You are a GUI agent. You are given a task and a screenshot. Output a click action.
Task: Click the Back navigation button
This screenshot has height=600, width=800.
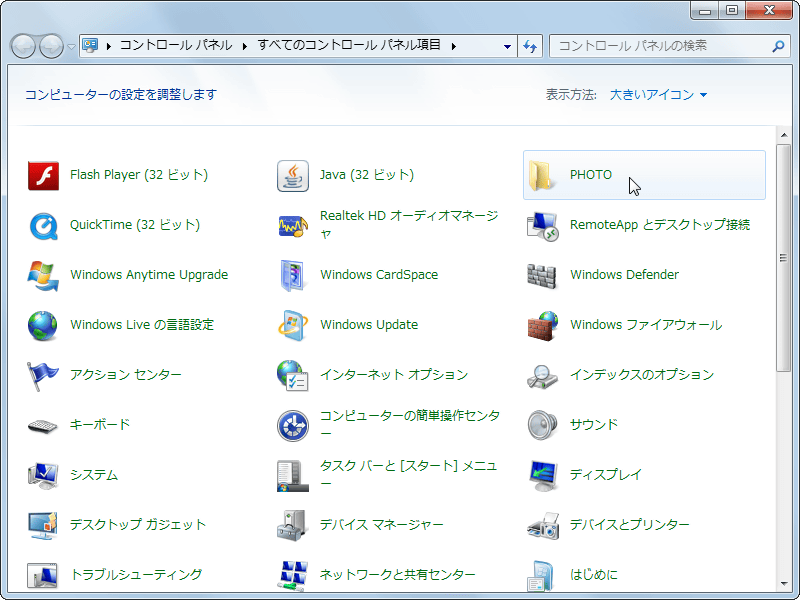(x=23, y=46)
